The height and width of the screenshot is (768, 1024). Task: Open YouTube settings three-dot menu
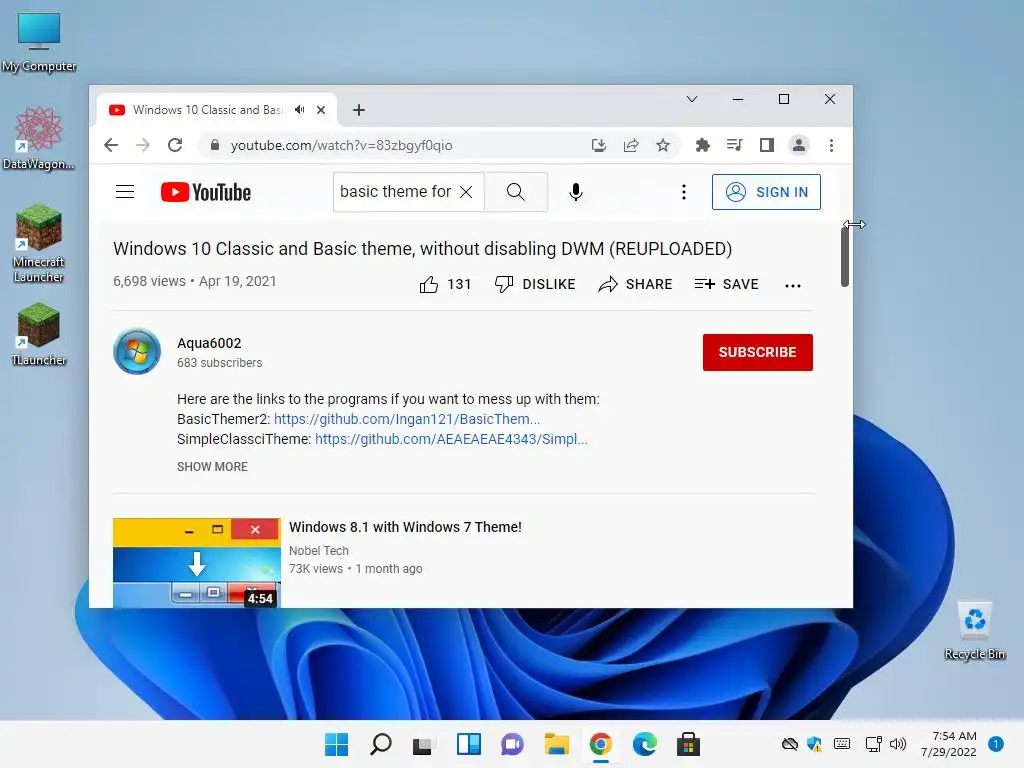[684, 191]
